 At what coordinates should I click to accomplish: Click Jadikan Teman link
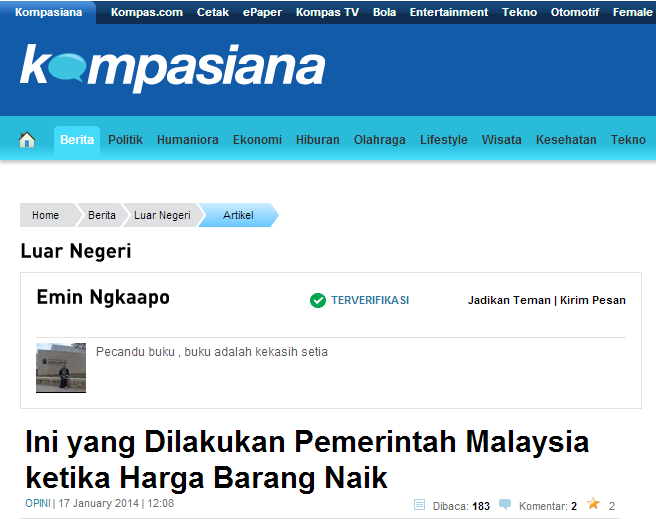tap(509, 300)
